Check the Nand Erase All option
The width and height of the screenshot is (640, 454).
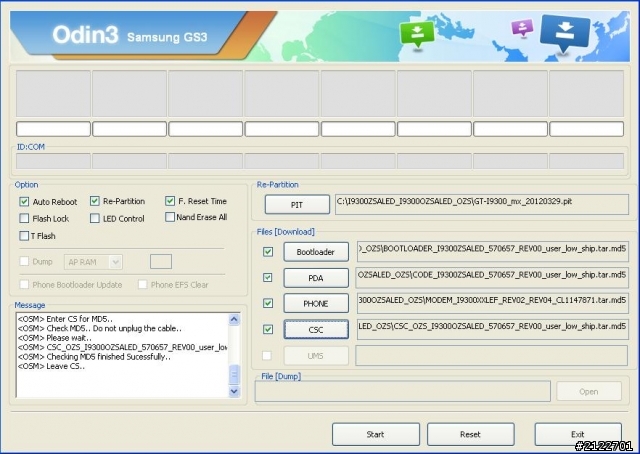tap(170, 217)
